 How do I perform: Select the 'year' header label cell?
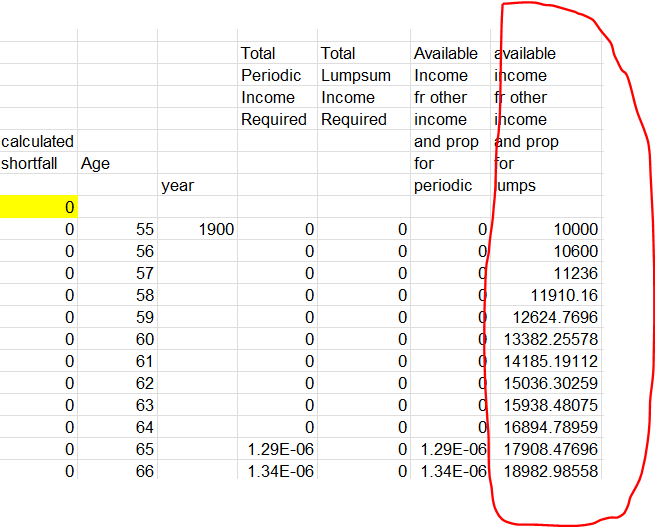pyautogui.click(x=197, y=185)
